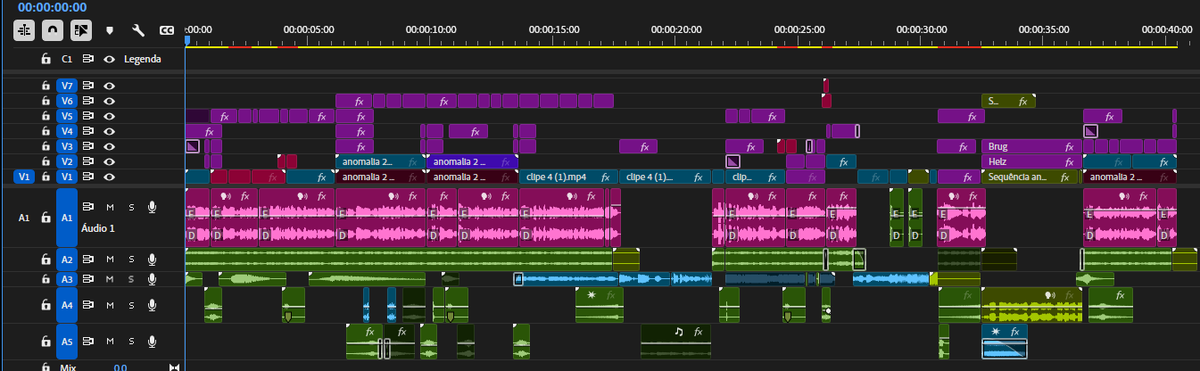This screenshot has width=1200, height=371.
Task: Toggle V1 source patching indicator
Action: (x=24, y=176)
